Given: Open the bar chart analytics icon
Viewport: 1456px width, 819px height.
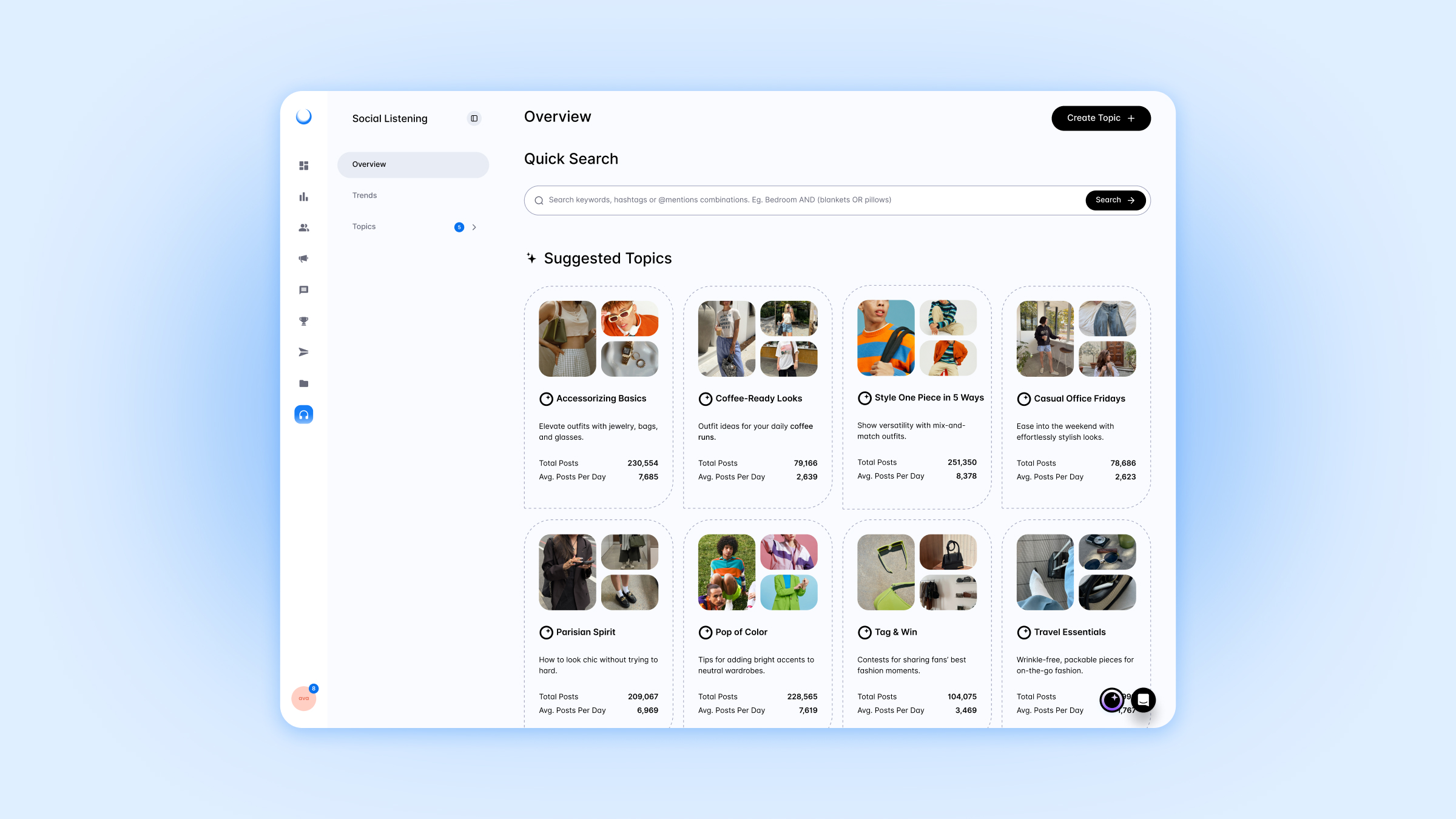Looking at the screenshot, I should pyautogui.click(x=304, y=197).
